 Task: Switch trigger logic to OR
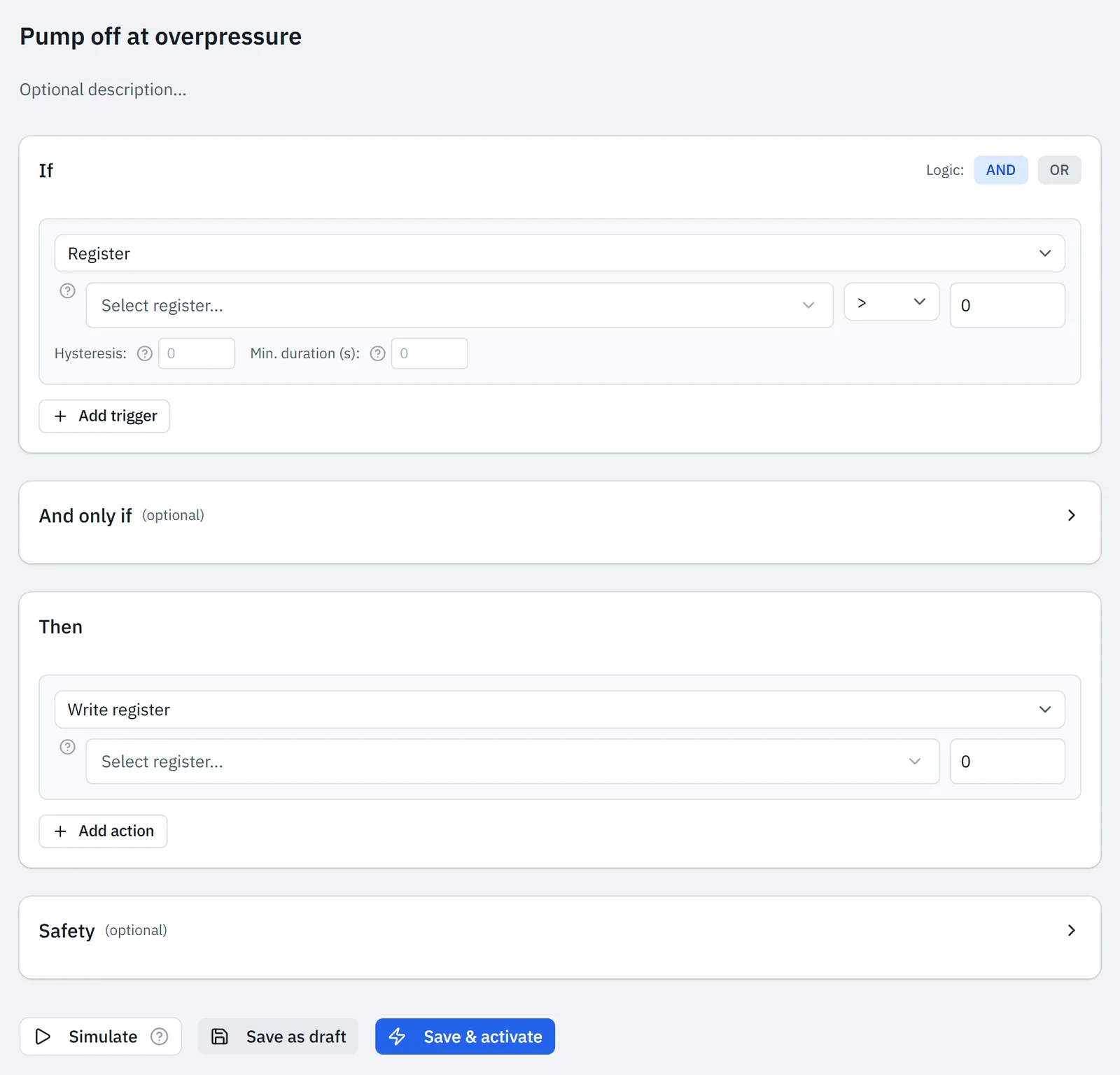[x=1059, y=170]
